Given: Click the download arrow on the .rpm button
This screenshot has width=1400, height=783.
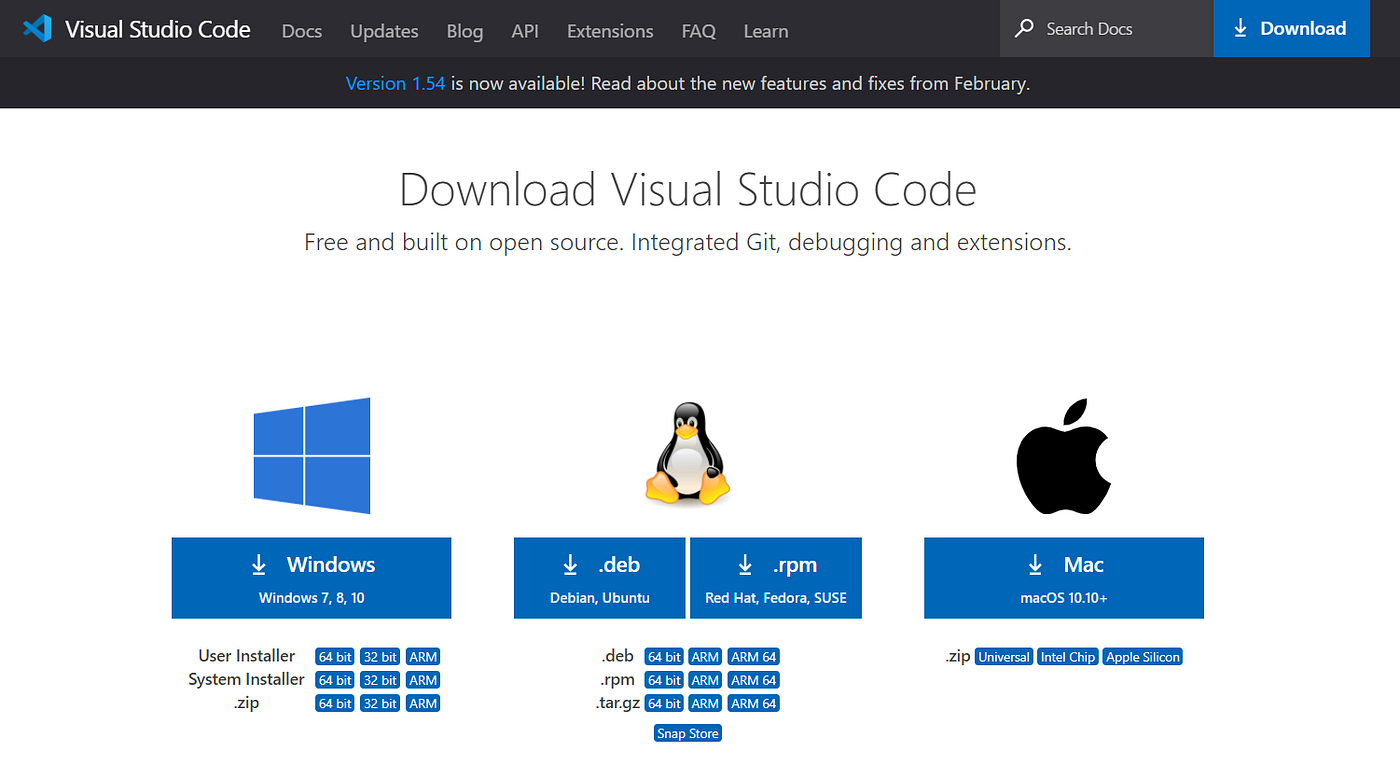Looking at the screenshot, I should click(745, 563).
